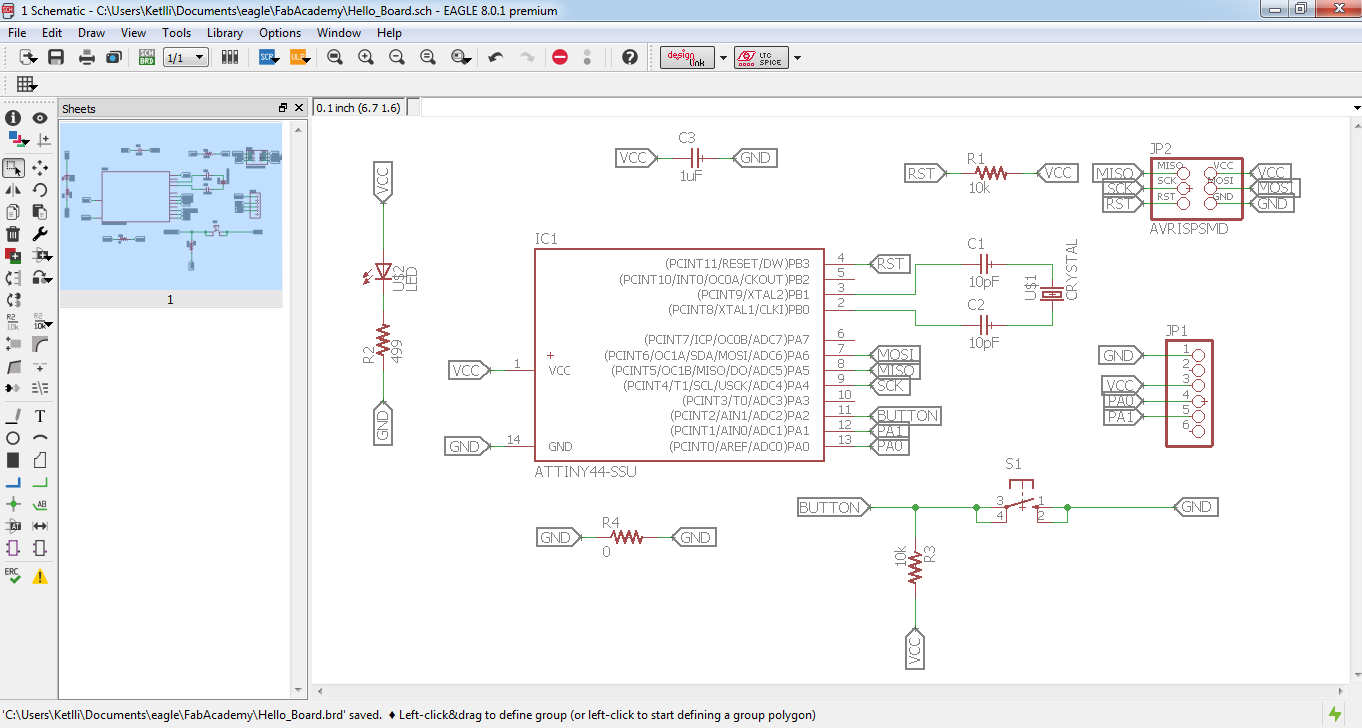Image resolution: width=1362 pixels, height=728 pixels.
Task: Select the Dimension tool
Action: point(40,526)
